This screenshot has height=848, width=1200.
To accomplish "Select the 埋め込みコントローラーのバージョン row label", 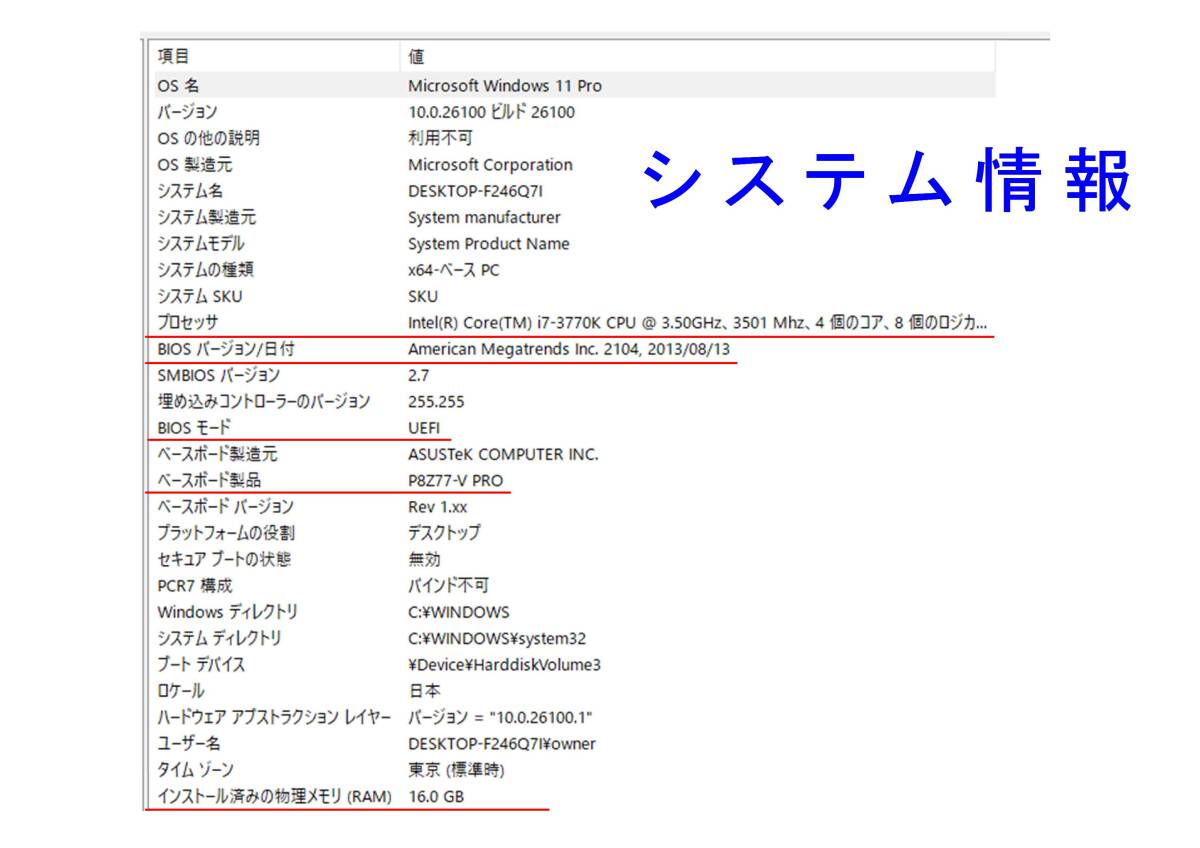I will pos(264,402).
